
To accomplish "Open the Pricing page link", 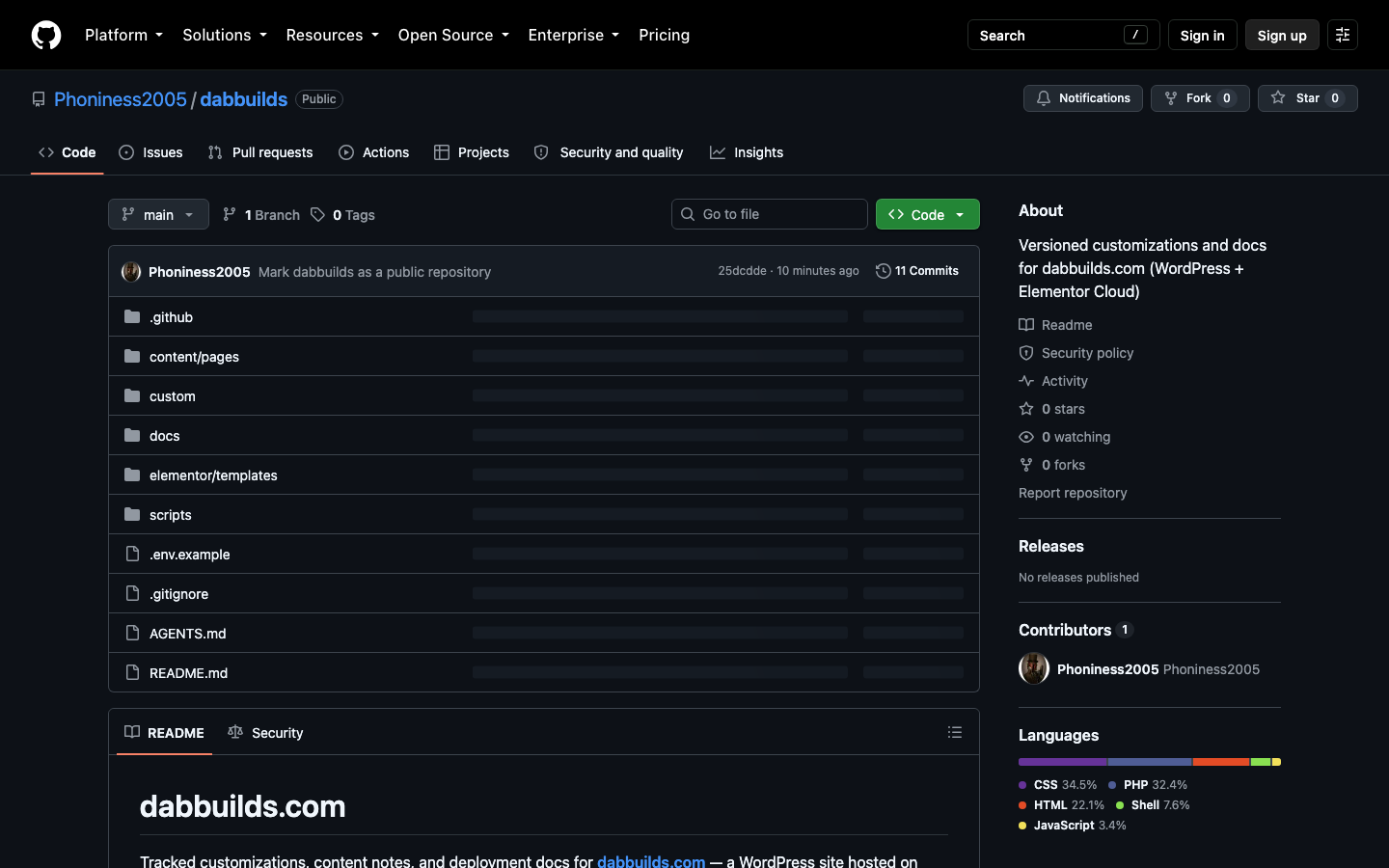I will [x=665, y=35].
